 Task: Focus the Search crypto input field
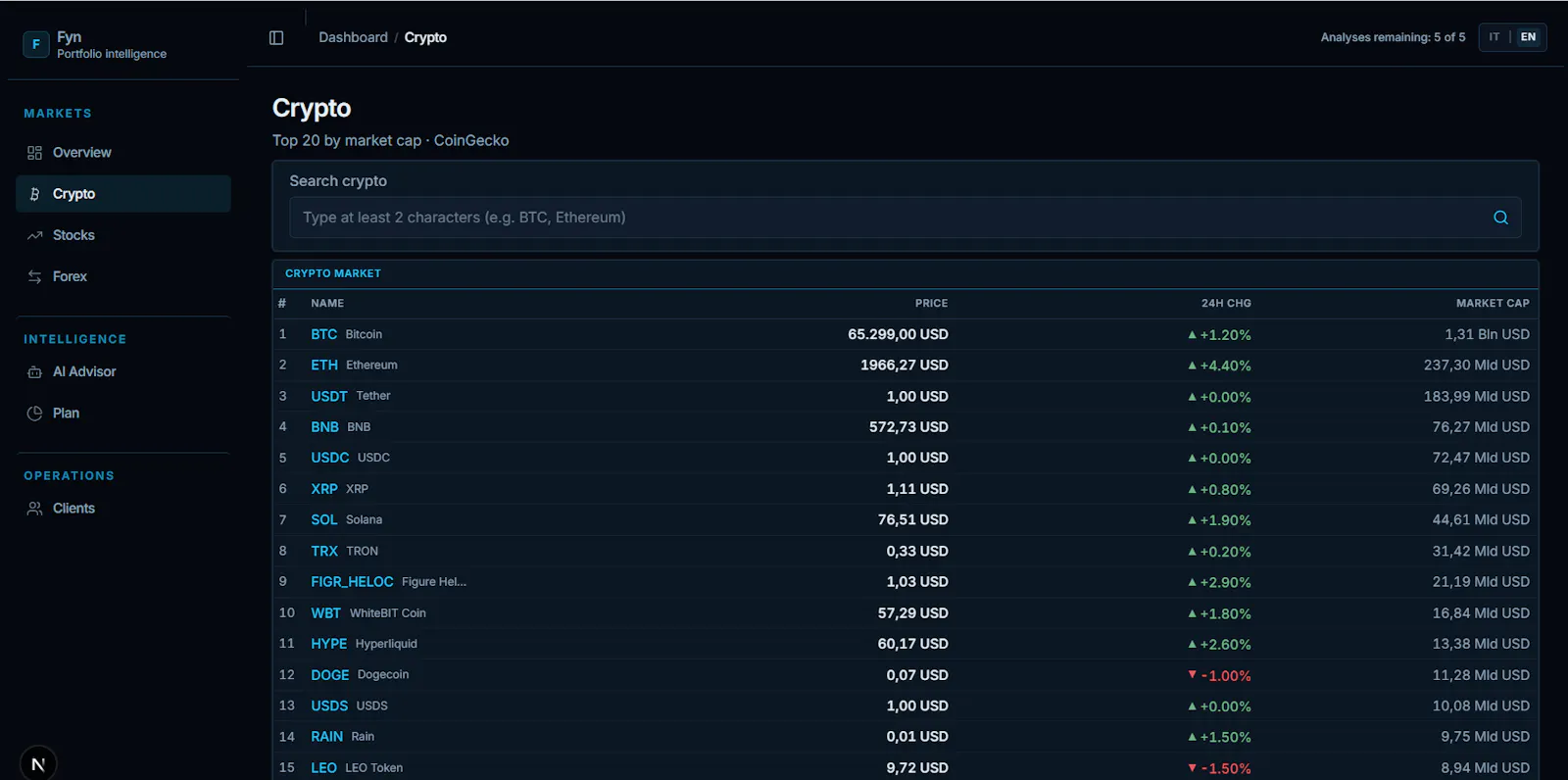(x=905, y=218)
